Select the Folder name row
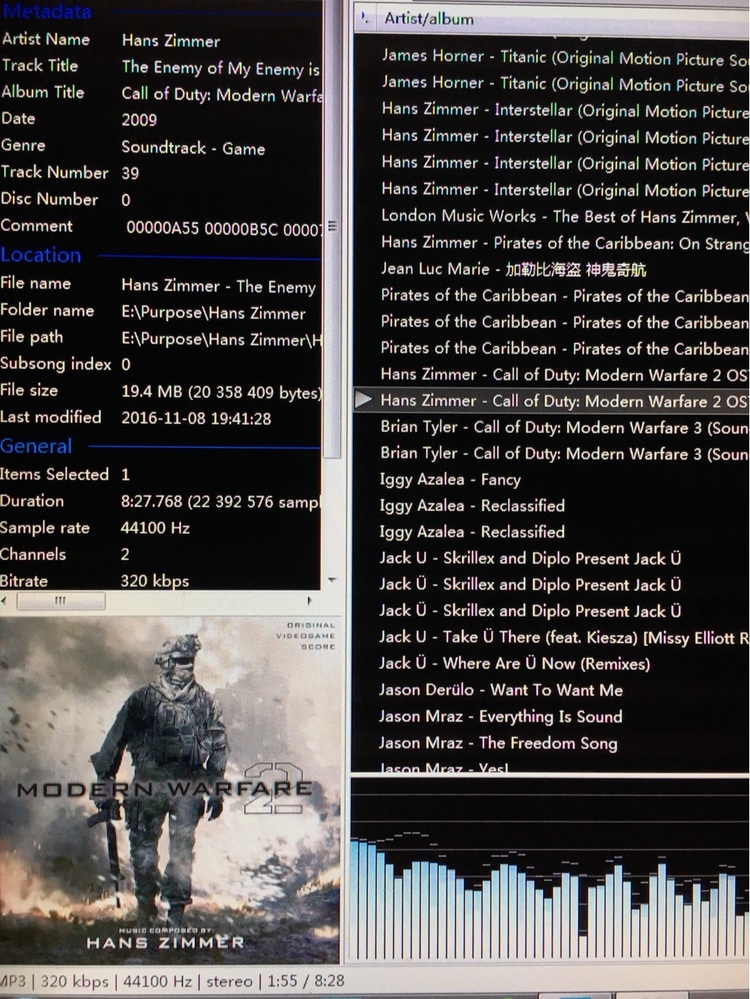 [x=161, y=311]
